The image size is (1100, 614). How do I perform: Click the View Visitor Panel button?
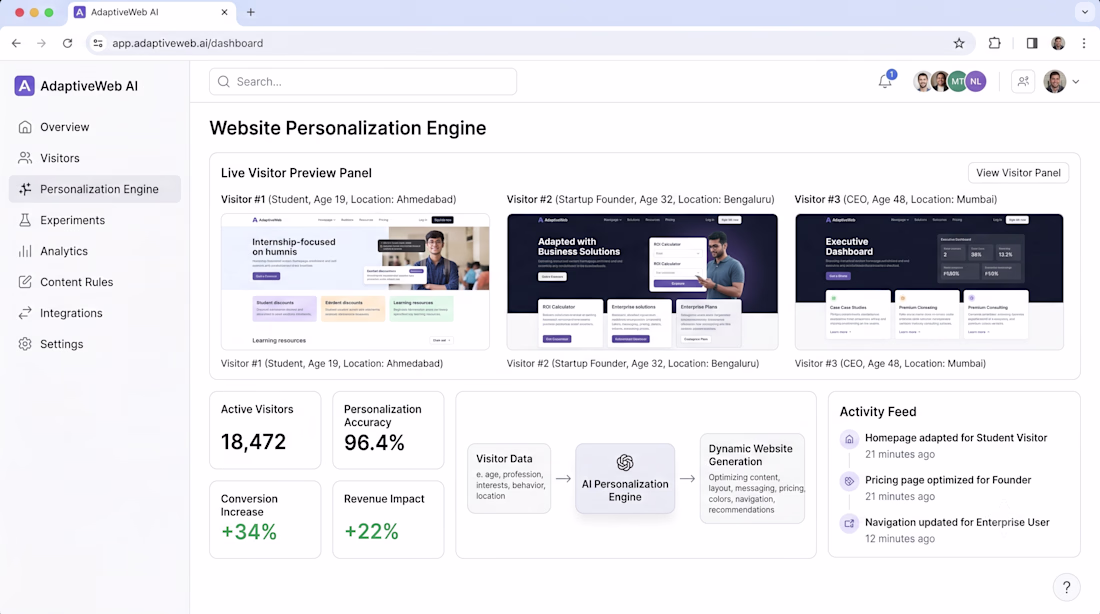pyautogui.click(x=1018, y=173)
